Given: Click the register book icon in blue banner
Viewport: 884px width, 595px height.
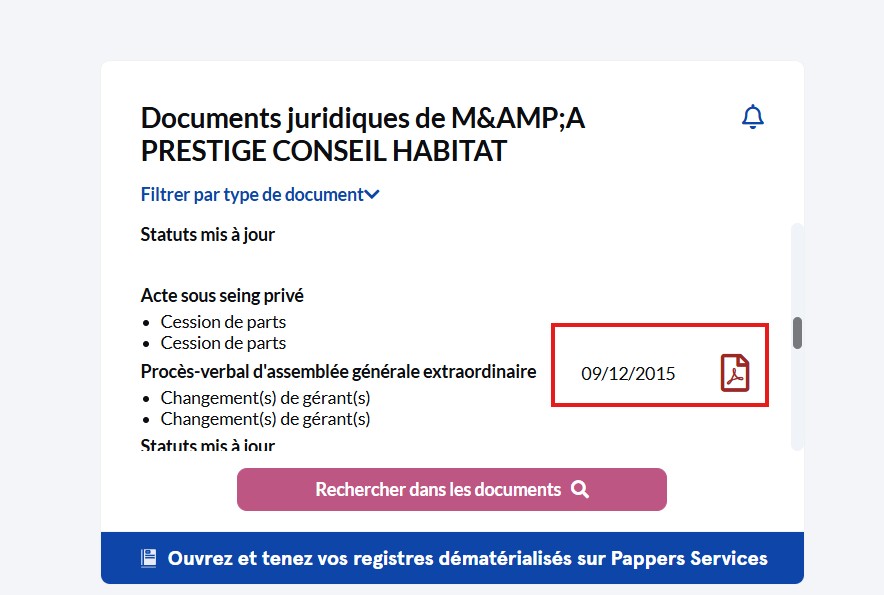Looking at the screenshot, I should tap(149, 558).
